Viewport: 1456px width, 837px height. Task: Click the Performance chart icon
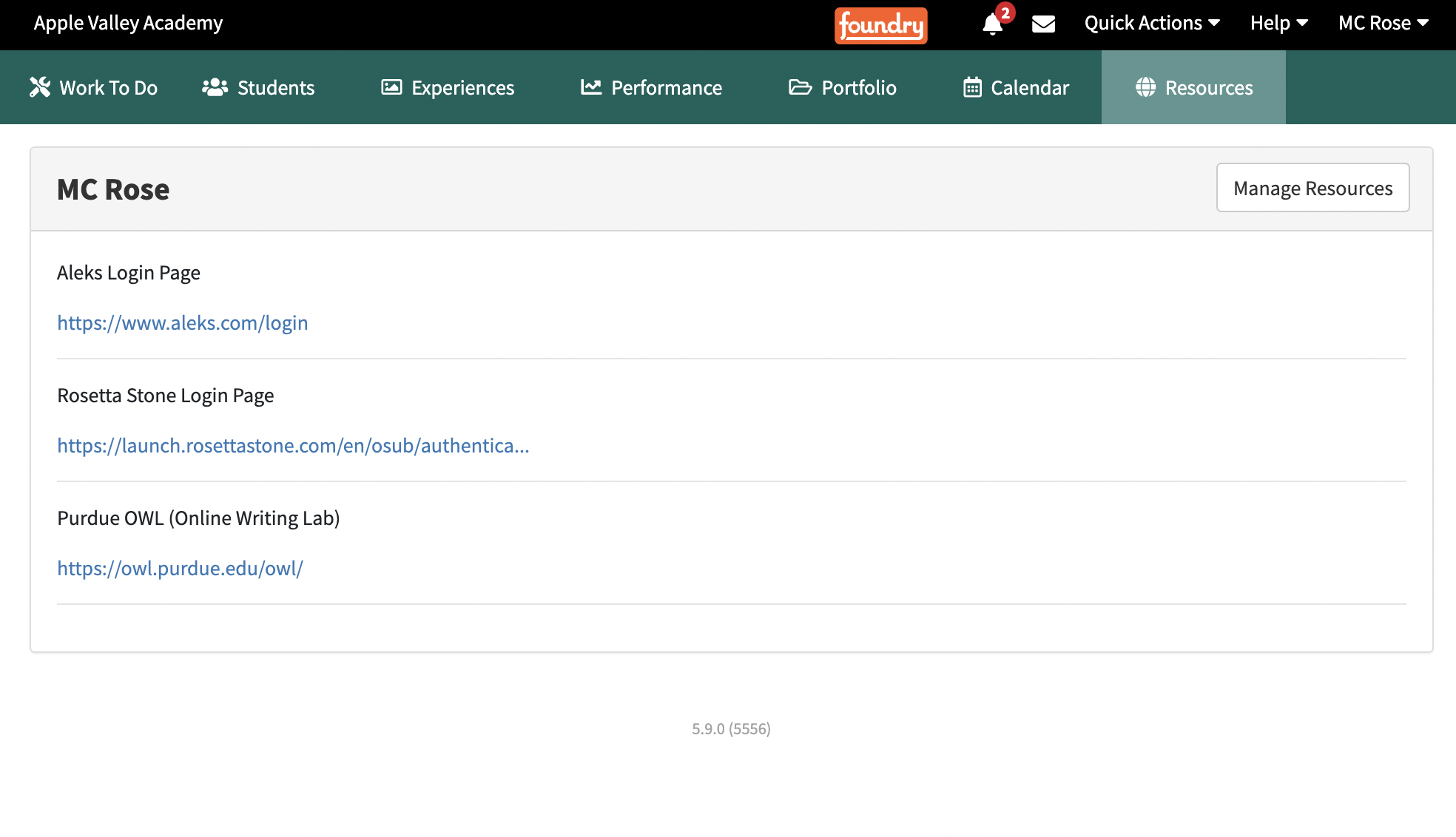[591, 87]
